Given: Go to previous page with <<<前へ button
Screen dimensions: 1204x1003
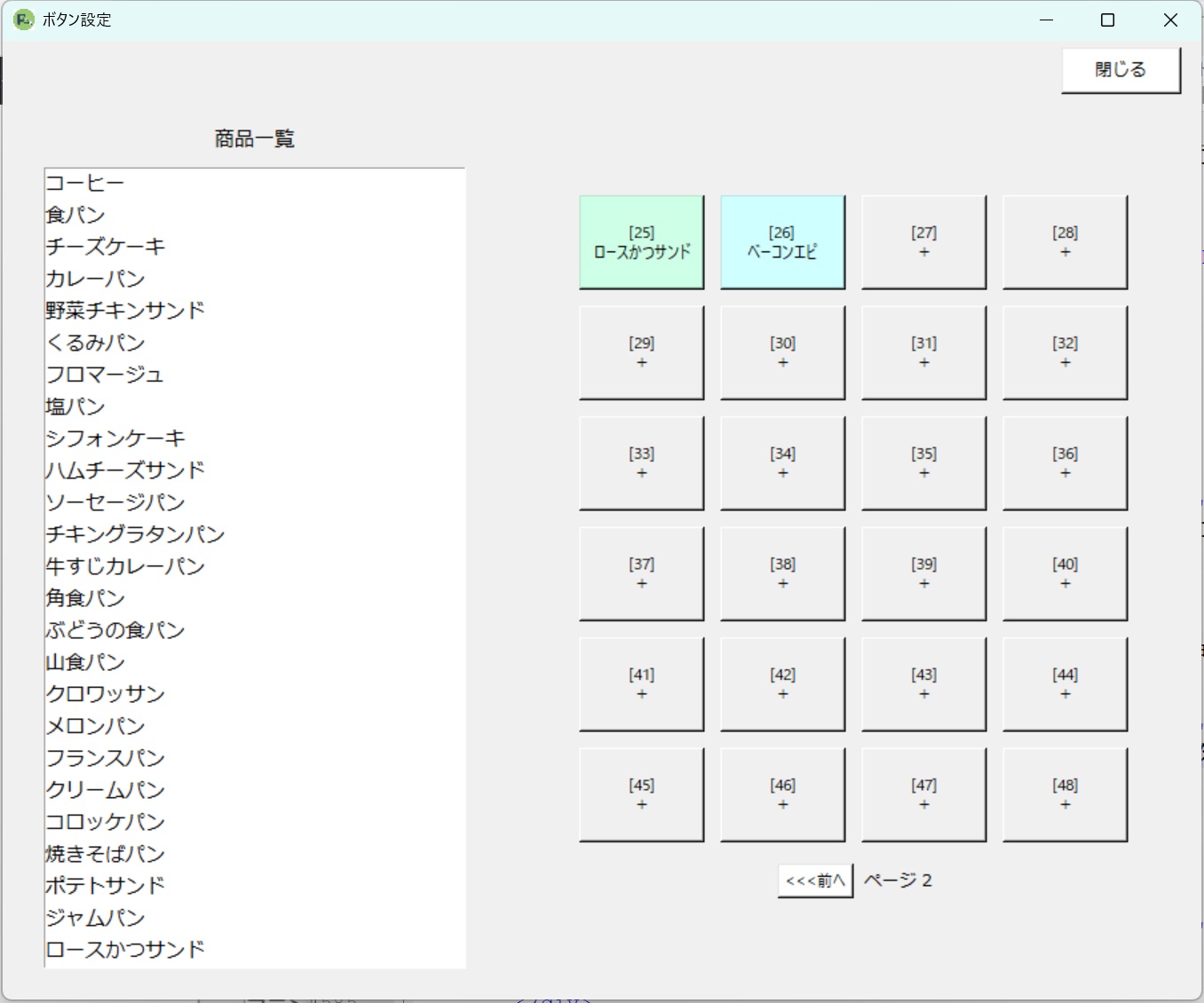Looking at the screenshot, I should [814, 880].
